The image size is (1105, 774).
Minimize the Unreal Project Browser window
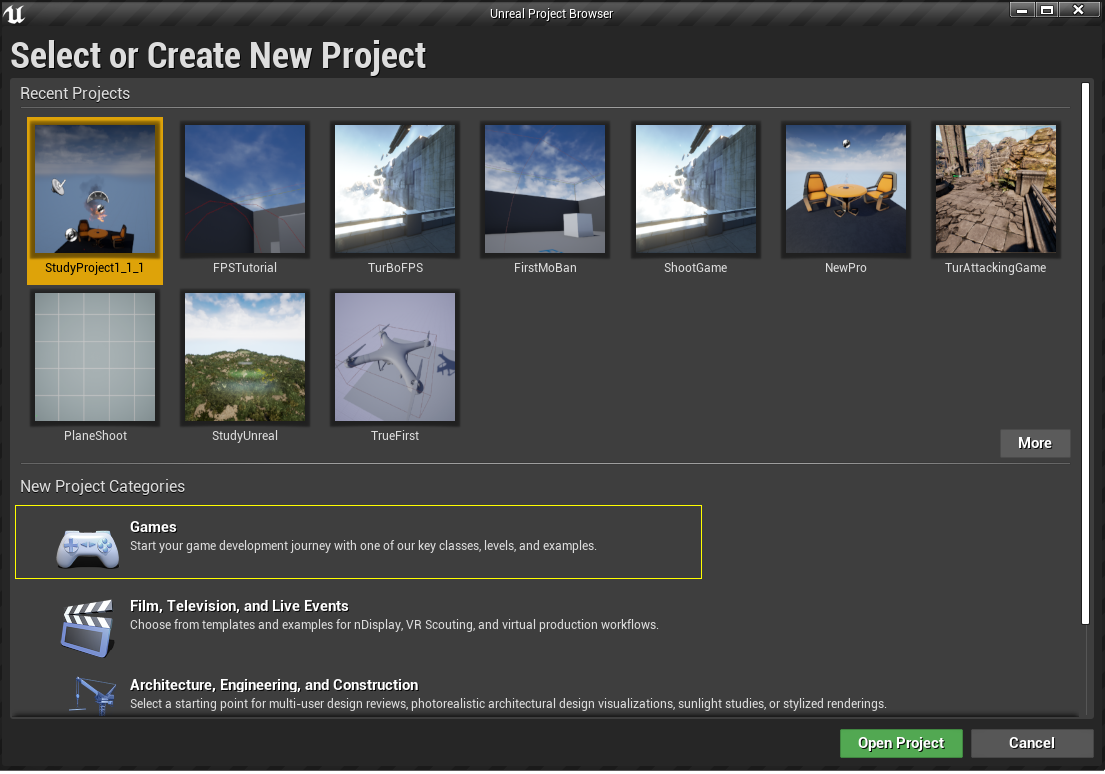[1022, 10]
